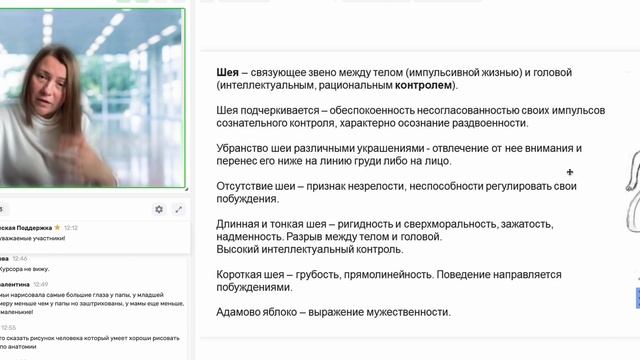Viewport: 640px width, 360px height.
Task: Click timestamp 12:49 in chat
Action: [x=41, y=284]
